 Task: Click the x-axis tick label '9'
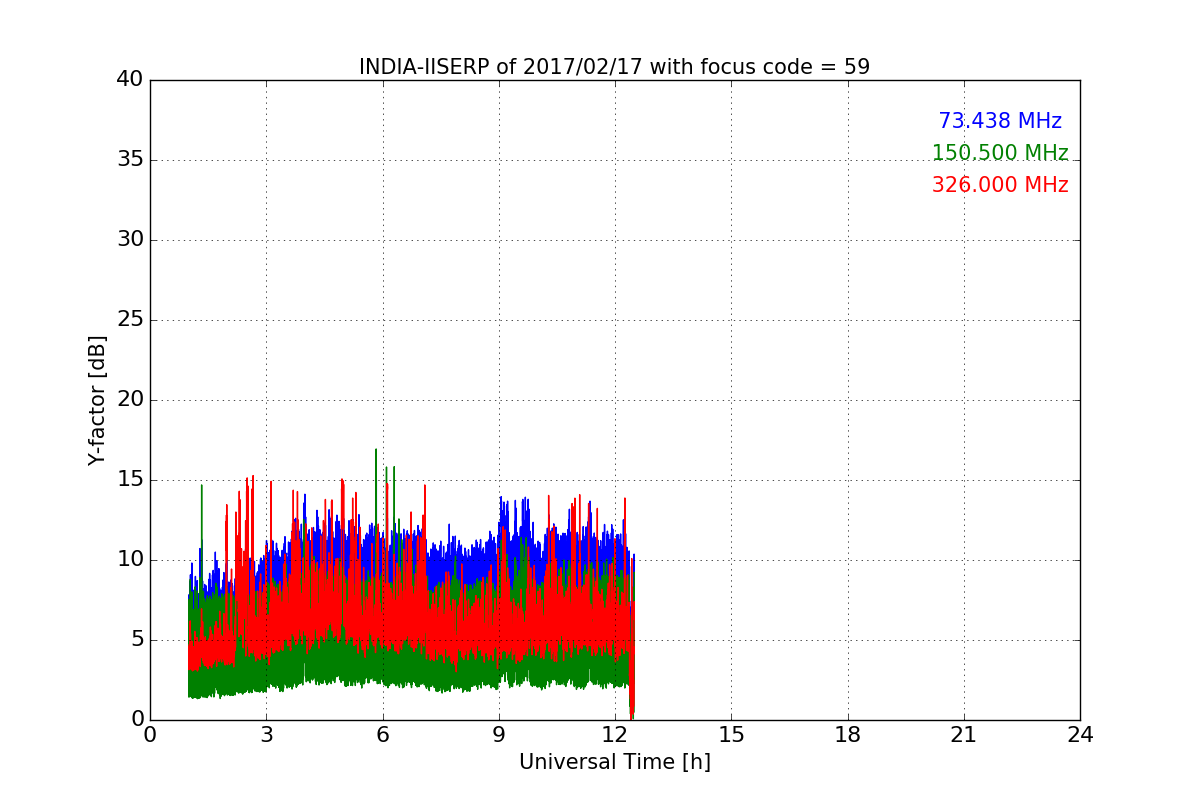click(499, 735)
